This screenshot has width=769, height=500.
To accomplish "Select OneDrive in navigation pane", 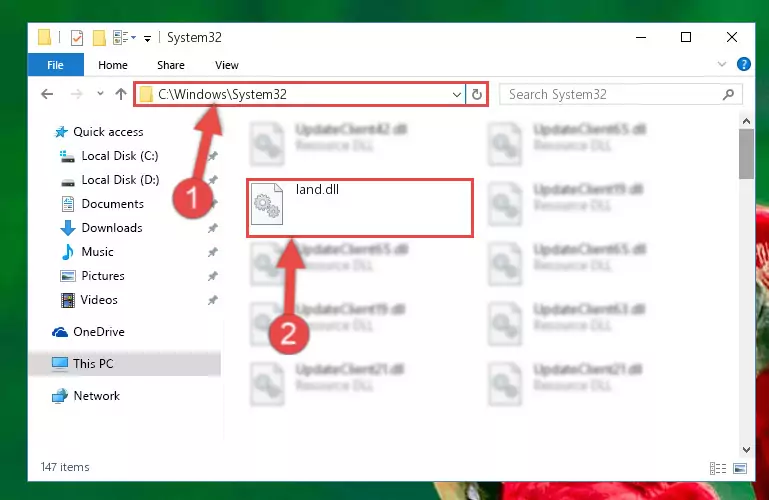I will (98, 332).
